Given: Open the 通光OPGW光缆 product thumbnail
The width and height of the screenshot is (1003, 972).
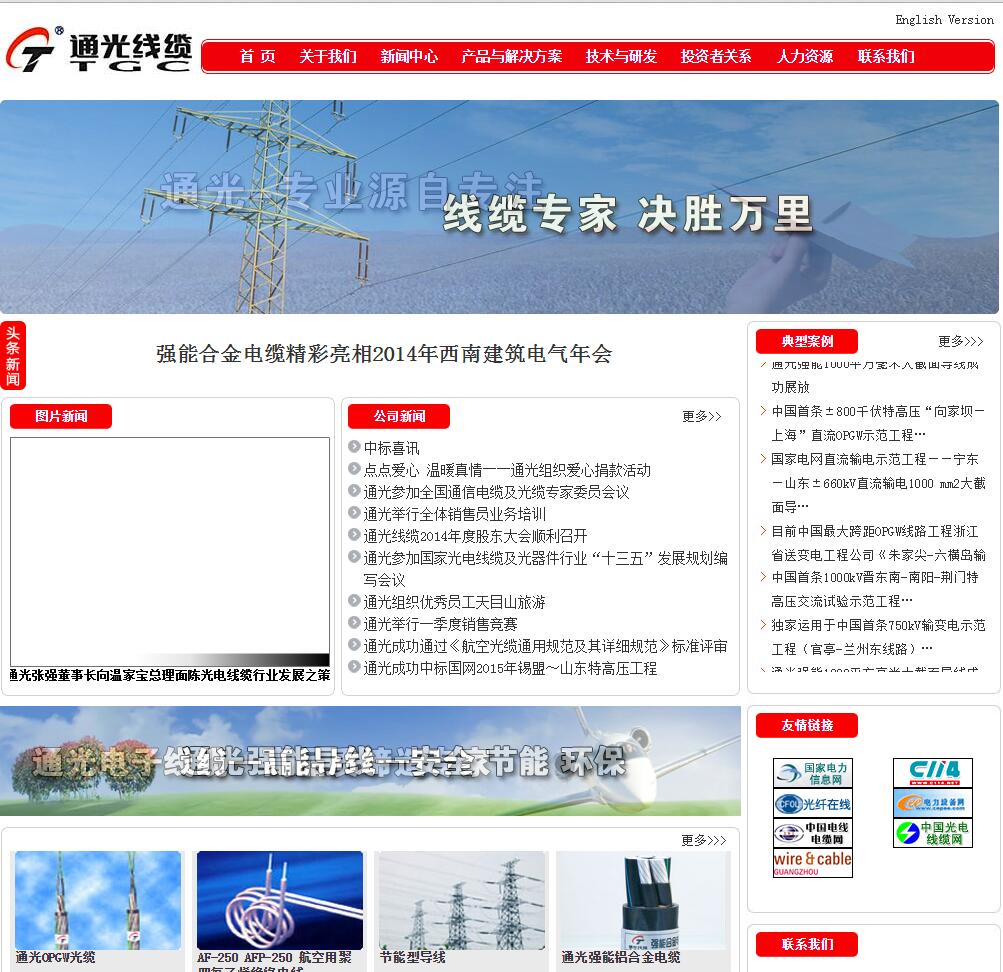Looking at the screenshot, I should pos(98,900).
